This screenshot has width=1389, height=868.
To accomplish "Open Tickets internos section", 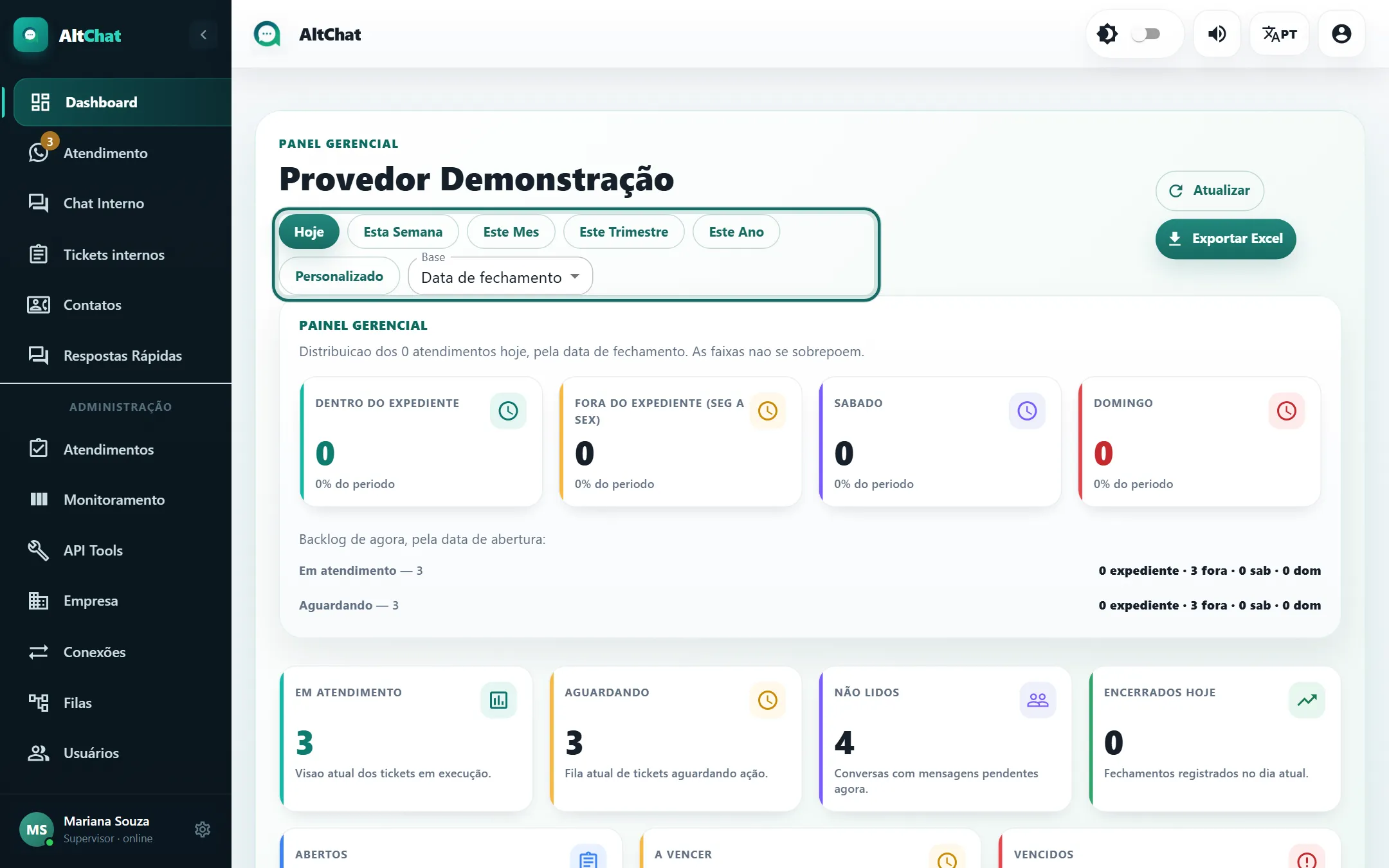I will click(x=116, y=255).
